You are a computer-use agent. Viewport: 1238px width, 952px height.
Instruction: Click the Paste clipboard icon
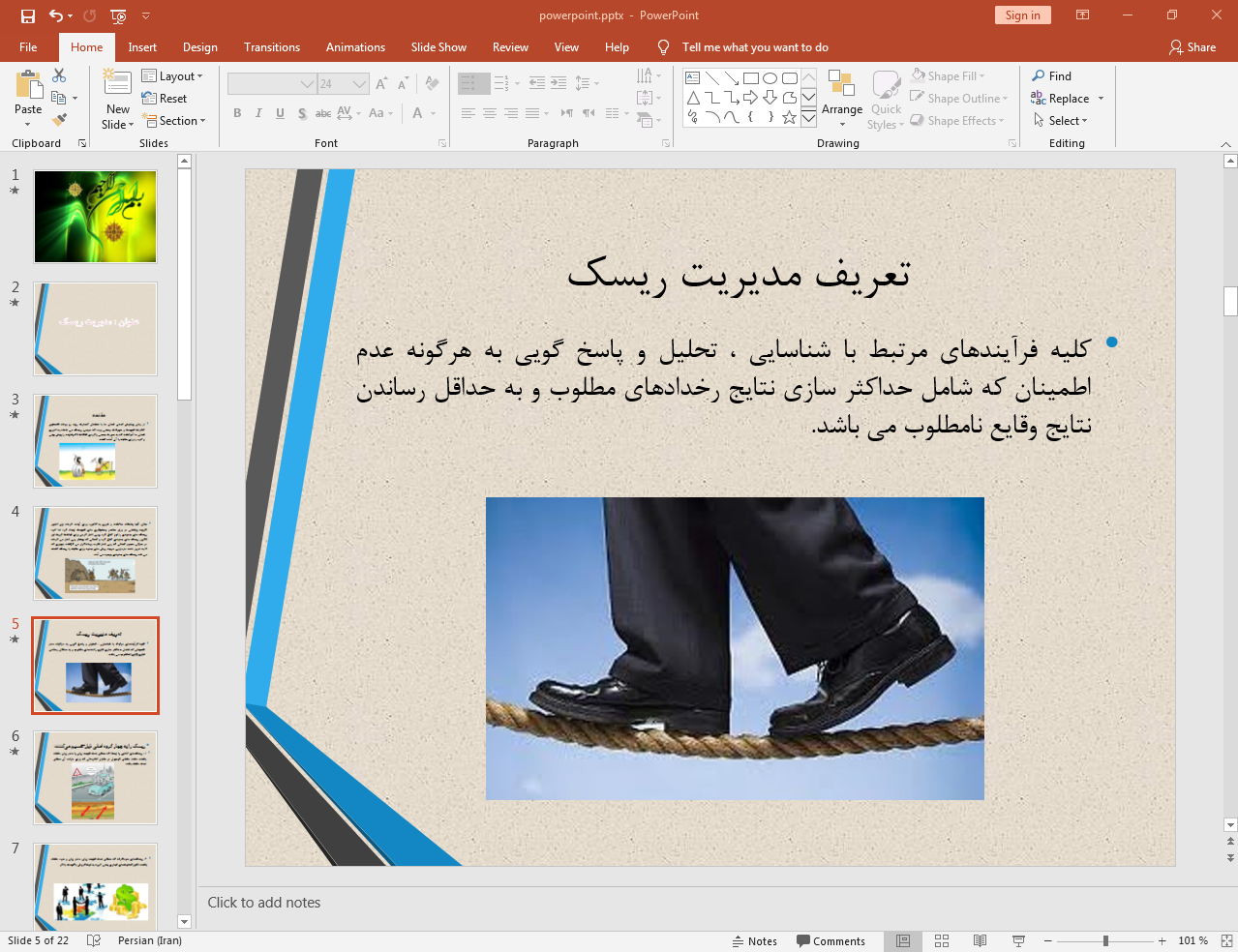point(28,85)
